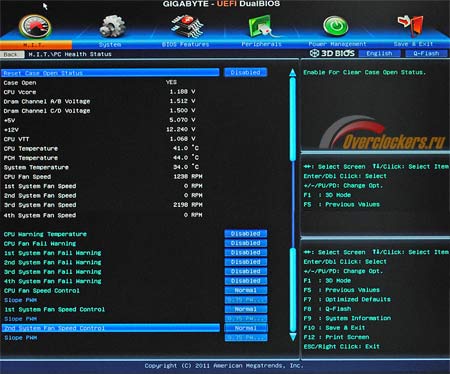
Task: Change 3rd System Fan Fail Warning value
Action: tap(245, 271)
